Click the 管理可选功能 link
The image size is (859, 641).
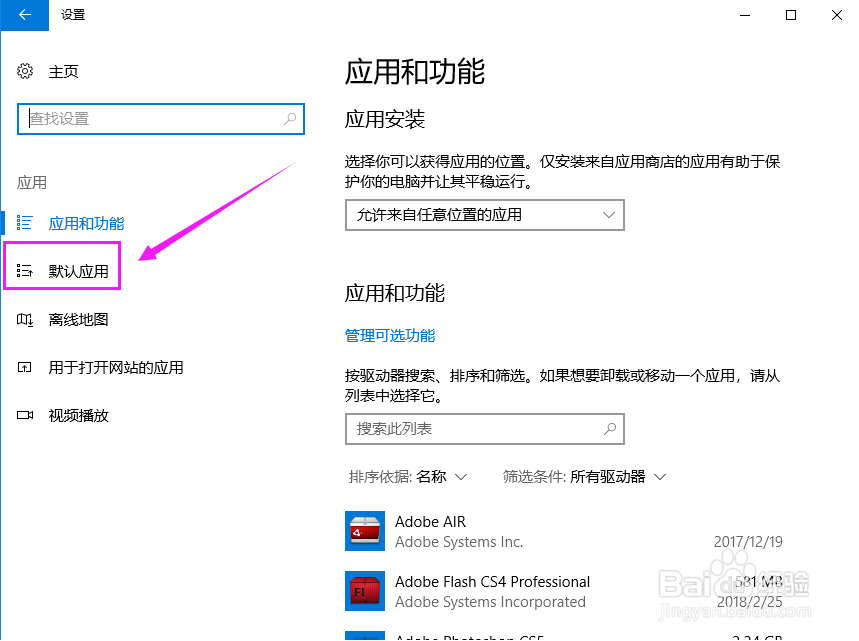click(390, 335)
